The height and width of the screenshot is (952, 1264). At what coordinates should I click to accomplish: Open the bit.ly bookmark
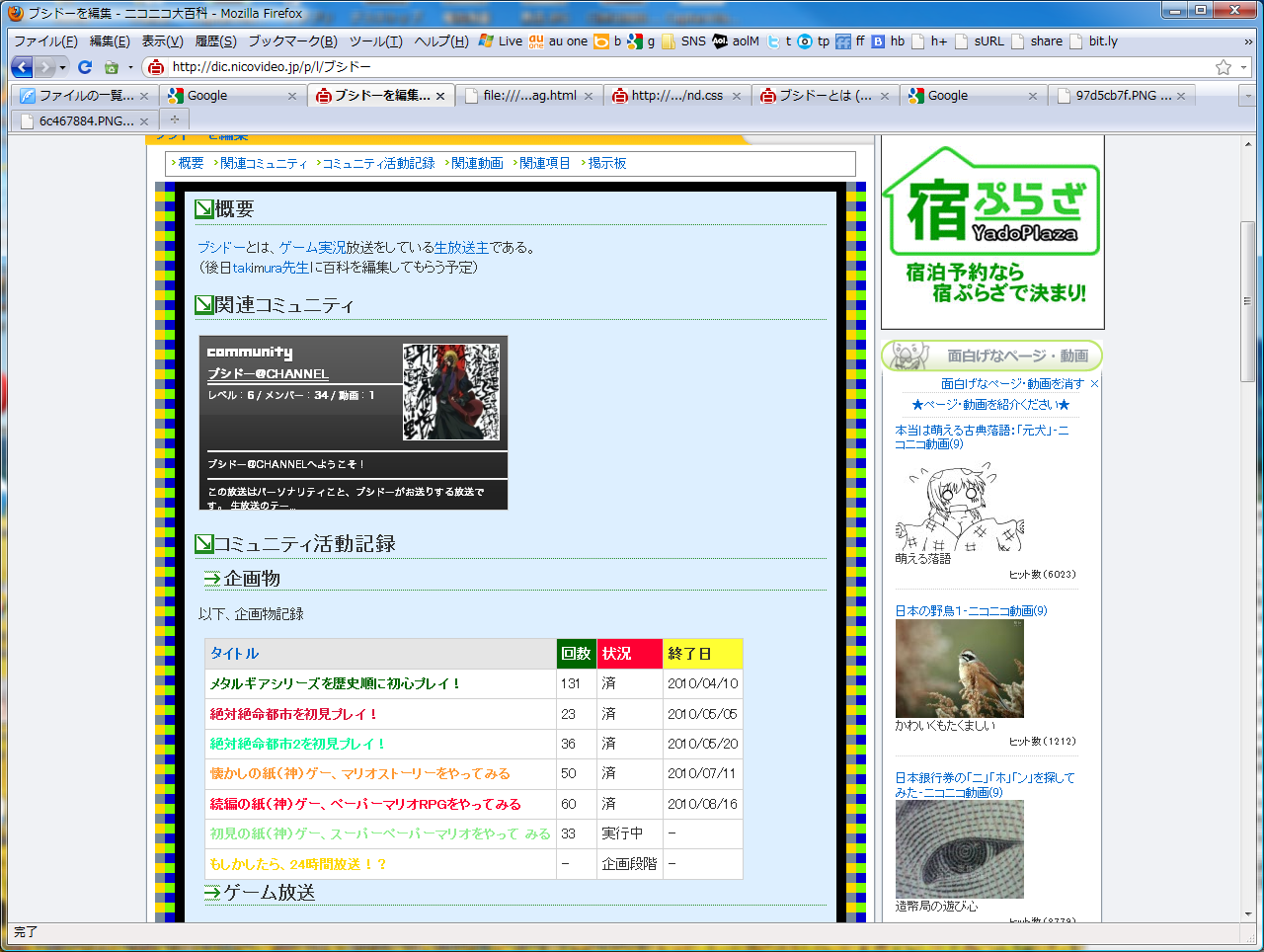point(1094,40)
